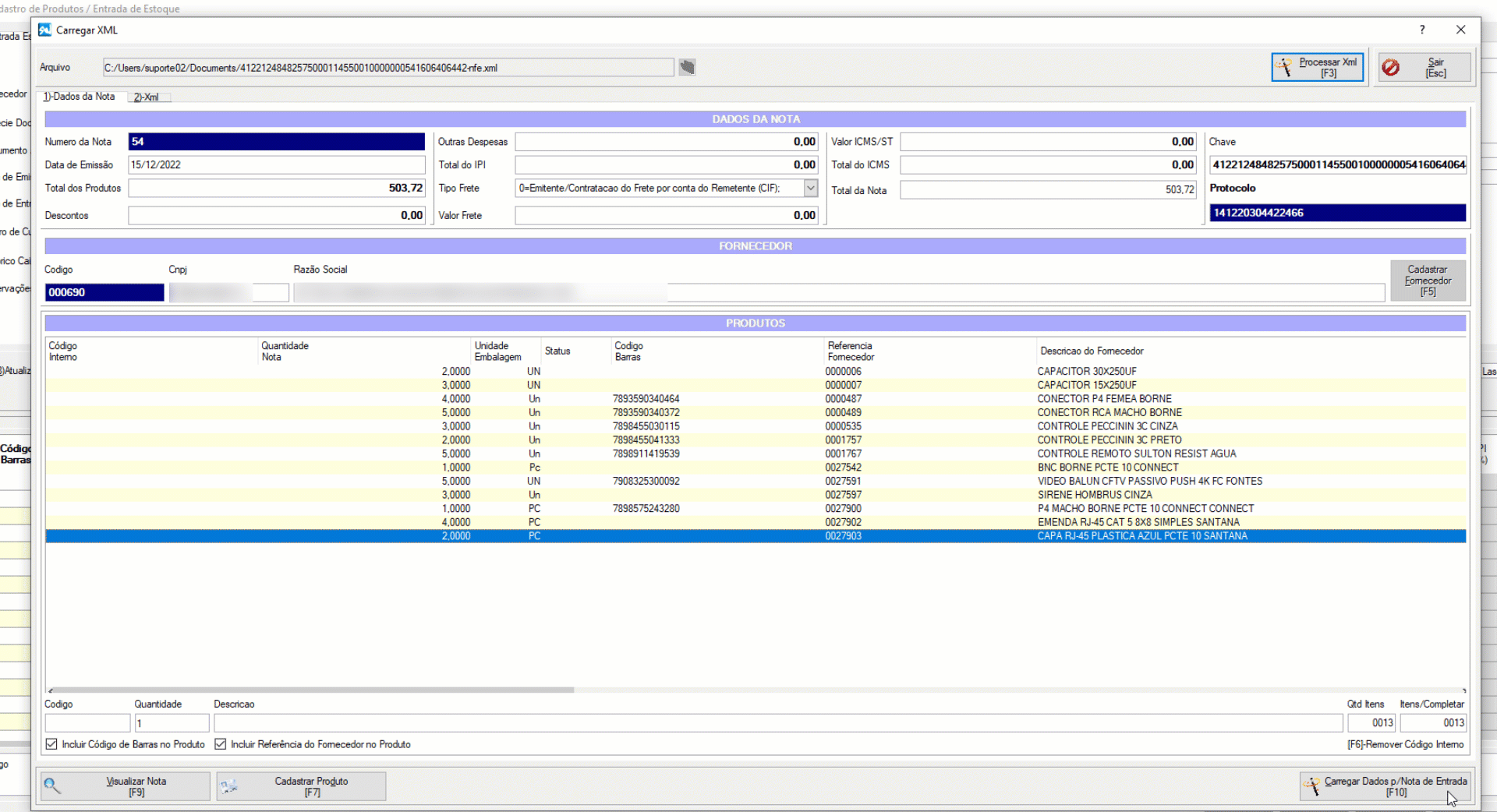Image resolution: width=1497 pixels, height=812 pixels.
Task: Select row SIRENE HOMBRUS CINZA
Action: point(756,495)
